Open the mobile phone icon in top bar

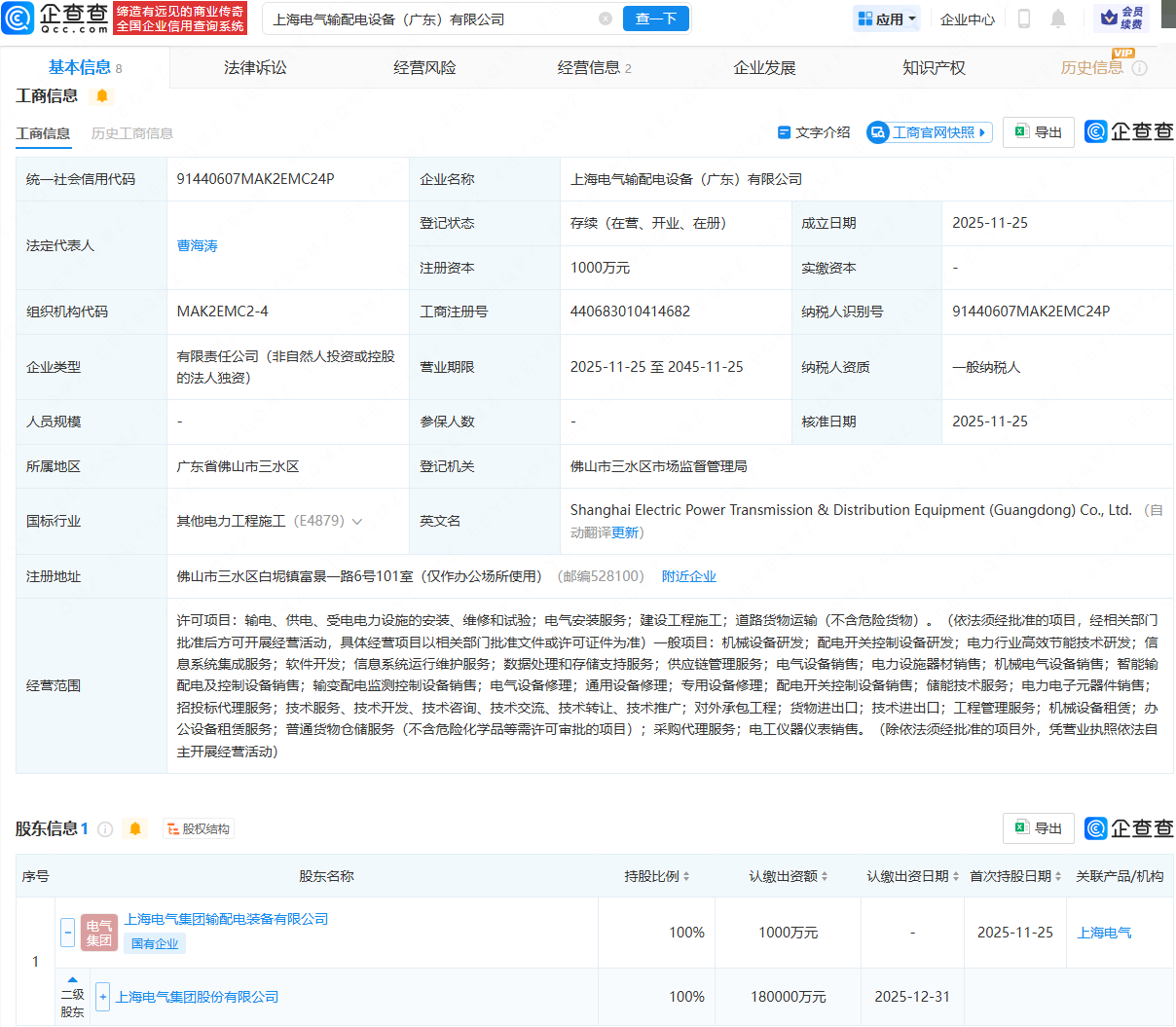1023,18
